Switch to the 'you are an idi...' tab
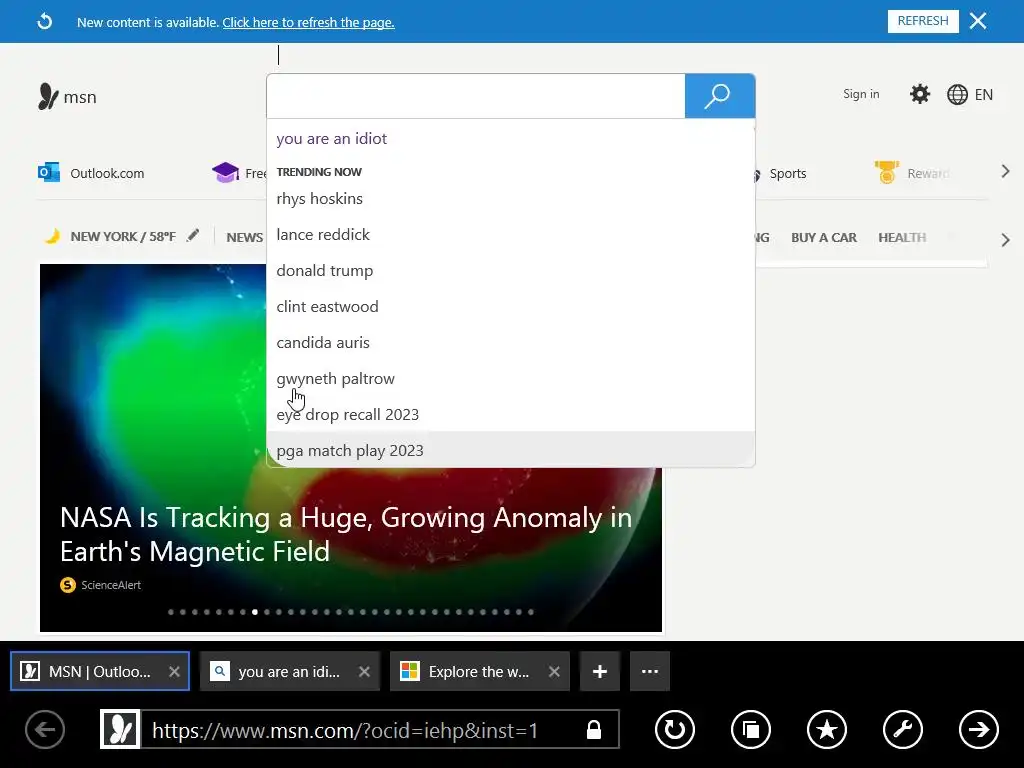The height and width of the screenshot is (768, 1024). pyautogui.click(x=290, y=671)
